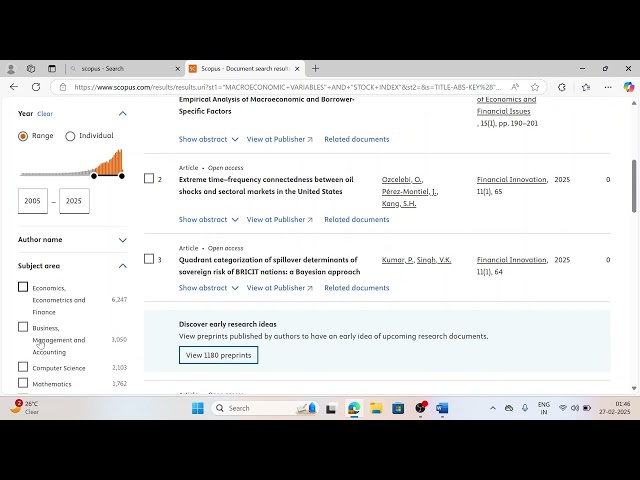Collapse the Subject area filter

pyautogui.click(x=122, y=266)
